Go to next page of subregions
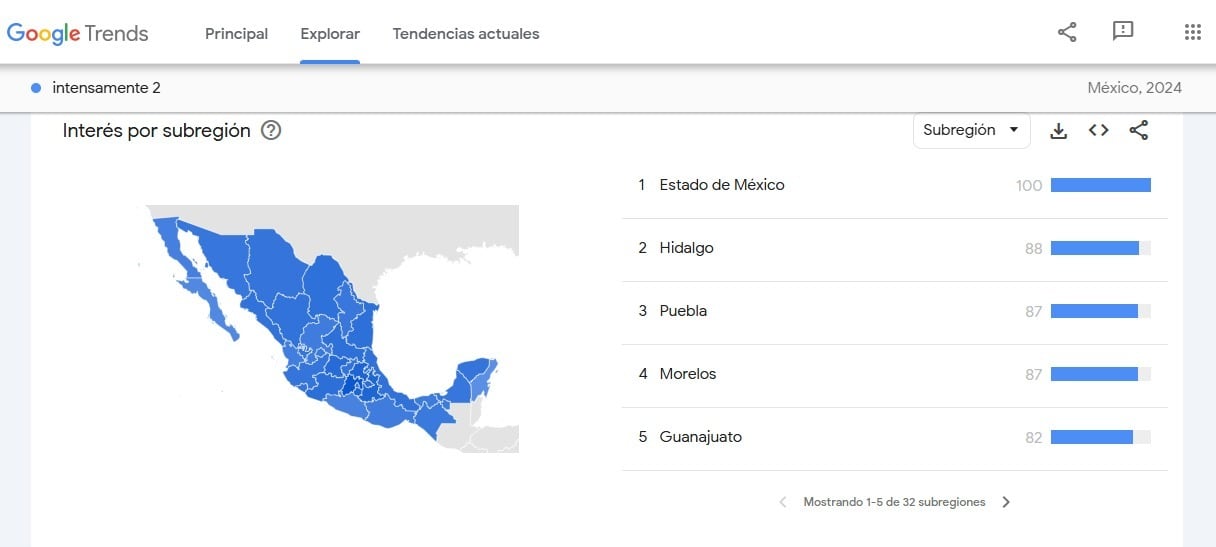 (1006, 502)
